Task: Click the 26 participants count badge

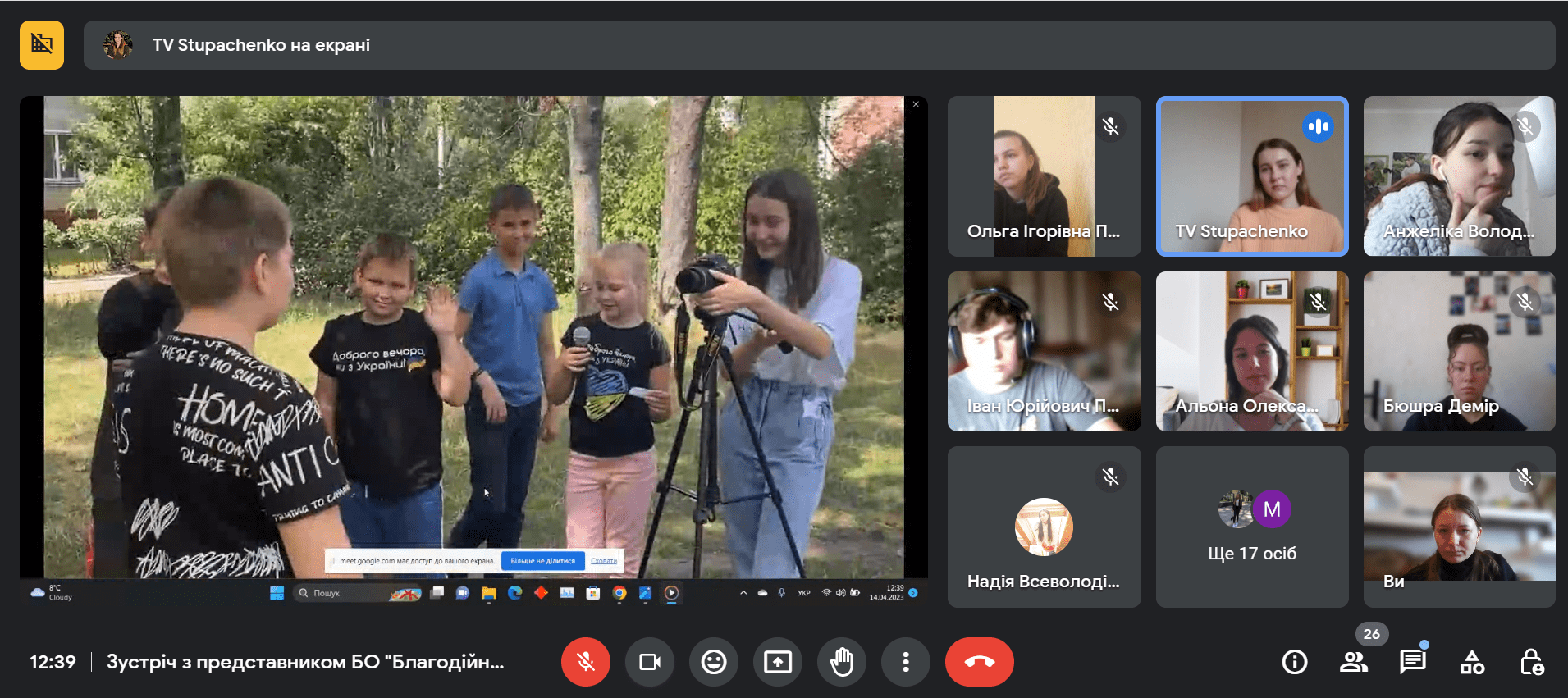Action: [1371, 634]
